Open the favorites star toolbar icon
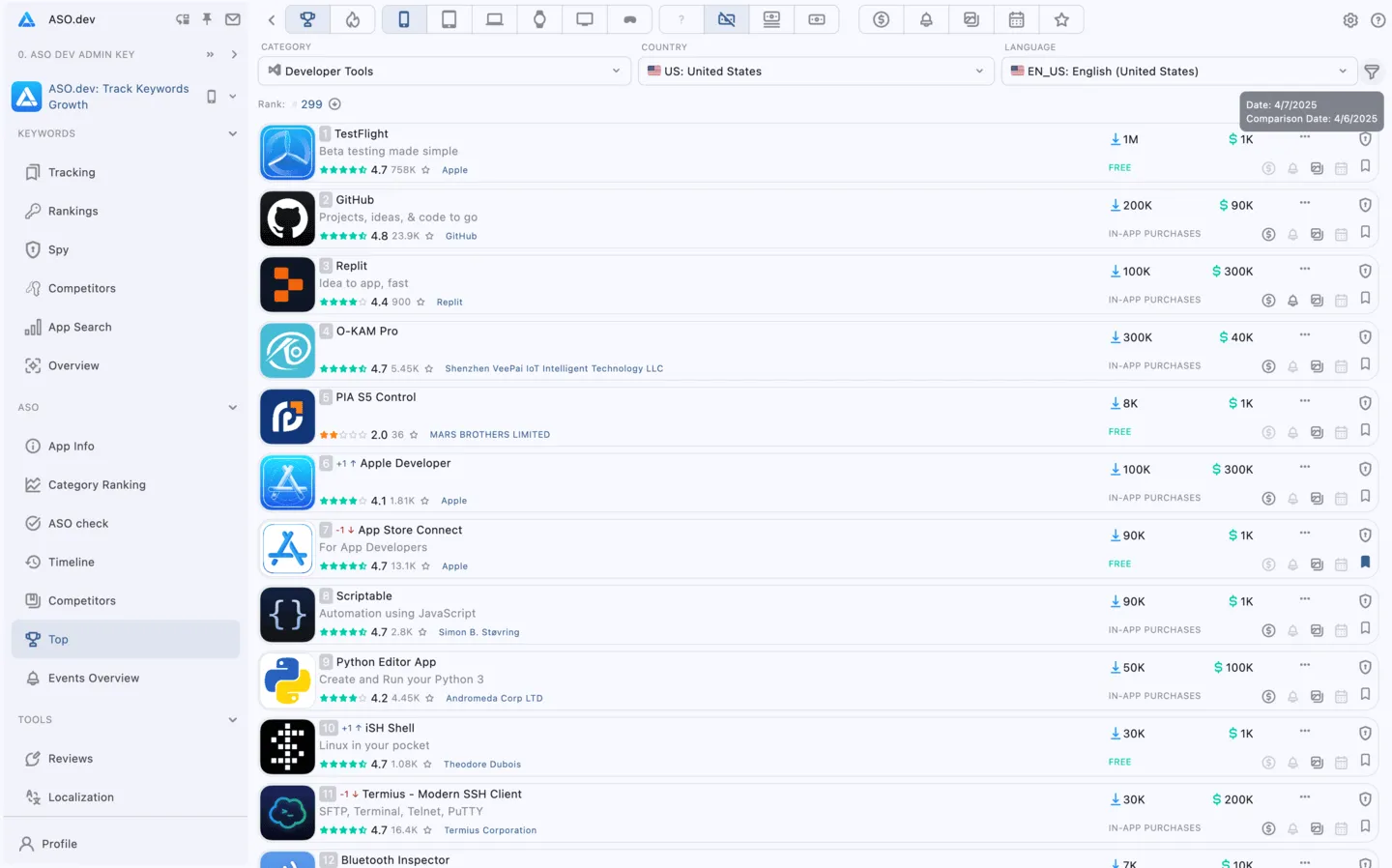Viewport: 1392px width, 868px height. point(1061,18)
